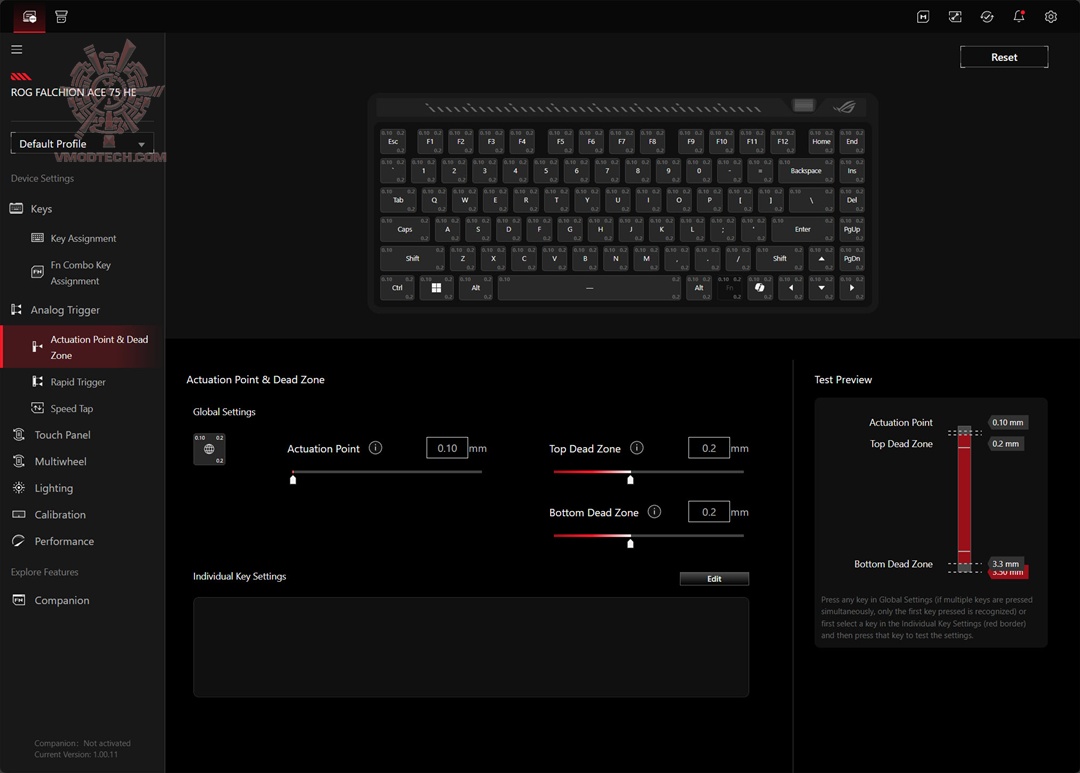Select the PgDn key on keyboard diagram

pyautogui.click(x=852, y=258)
